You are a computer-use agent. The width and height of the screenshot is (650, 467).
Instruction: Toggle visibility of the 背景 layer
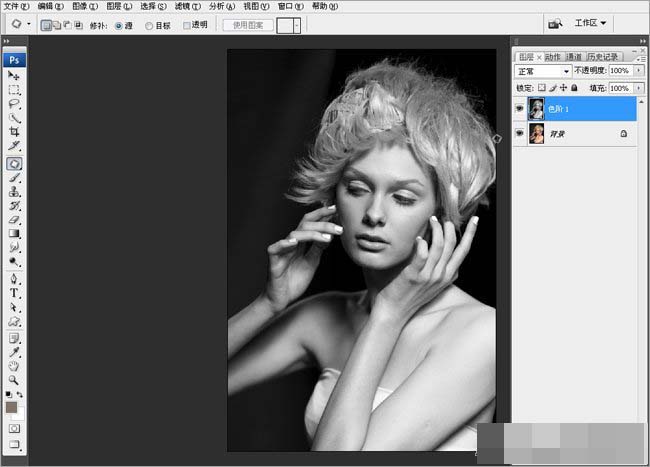pyautogui.click(x=519, y=134)
